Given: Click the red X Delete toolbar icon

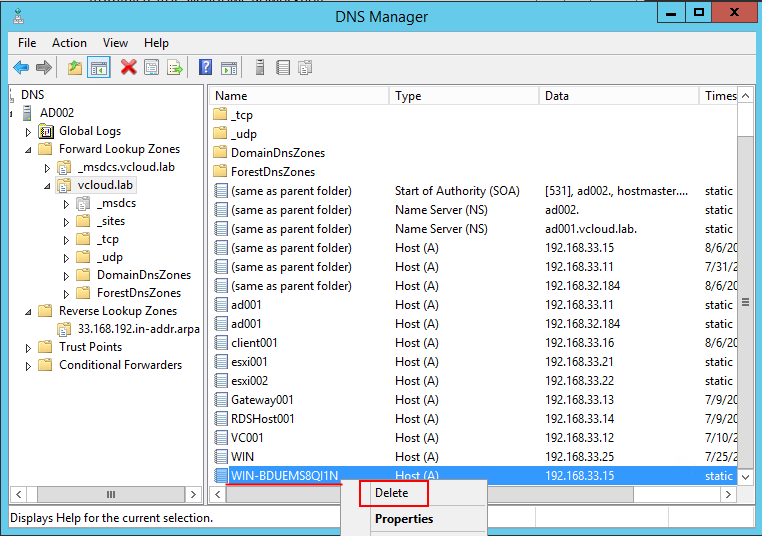Looking at the screenshot, I should [x=128, y=68].
